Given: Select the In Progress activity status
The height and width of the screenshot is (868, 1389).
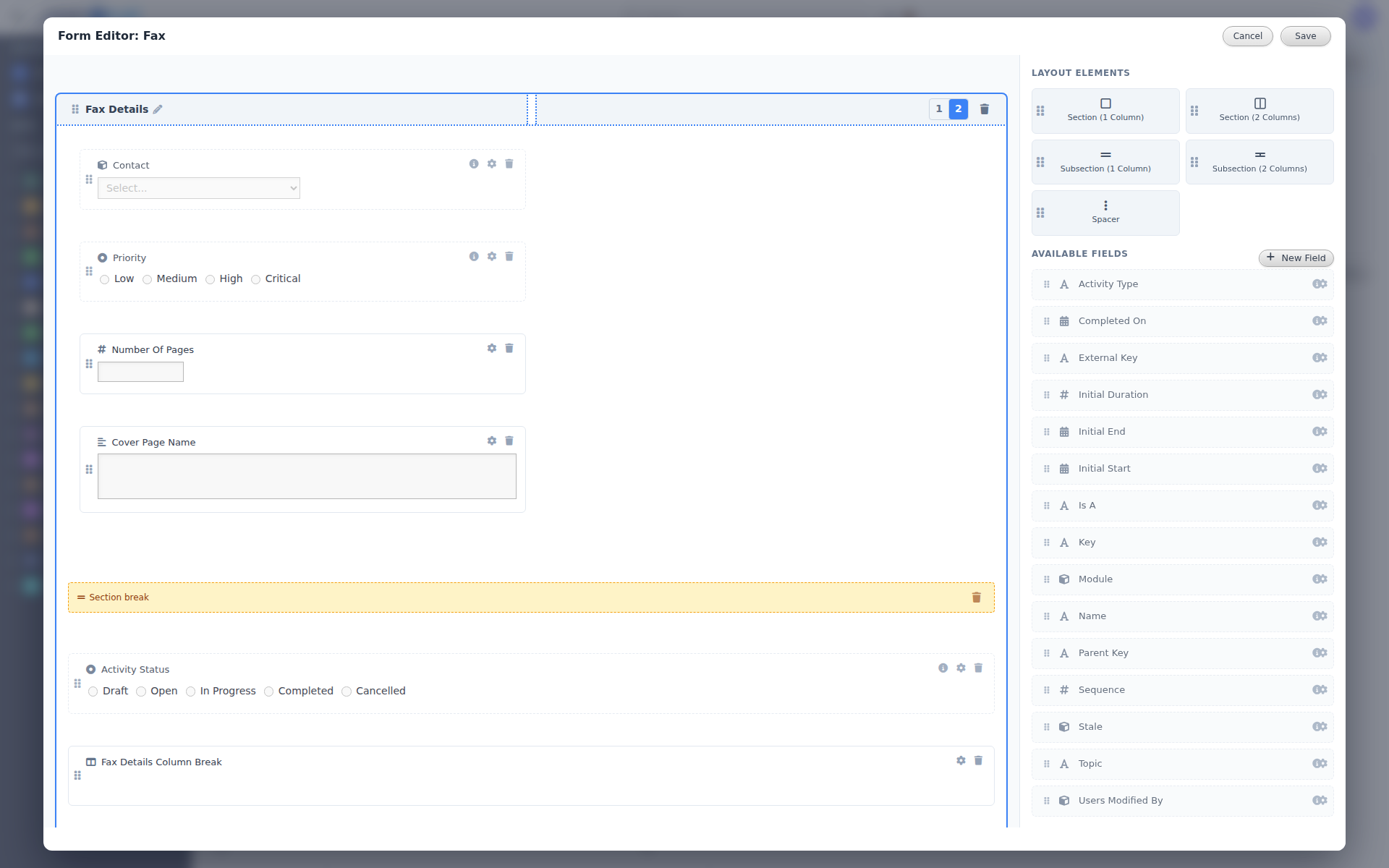Looking at the screenshot, I should 190,692.
